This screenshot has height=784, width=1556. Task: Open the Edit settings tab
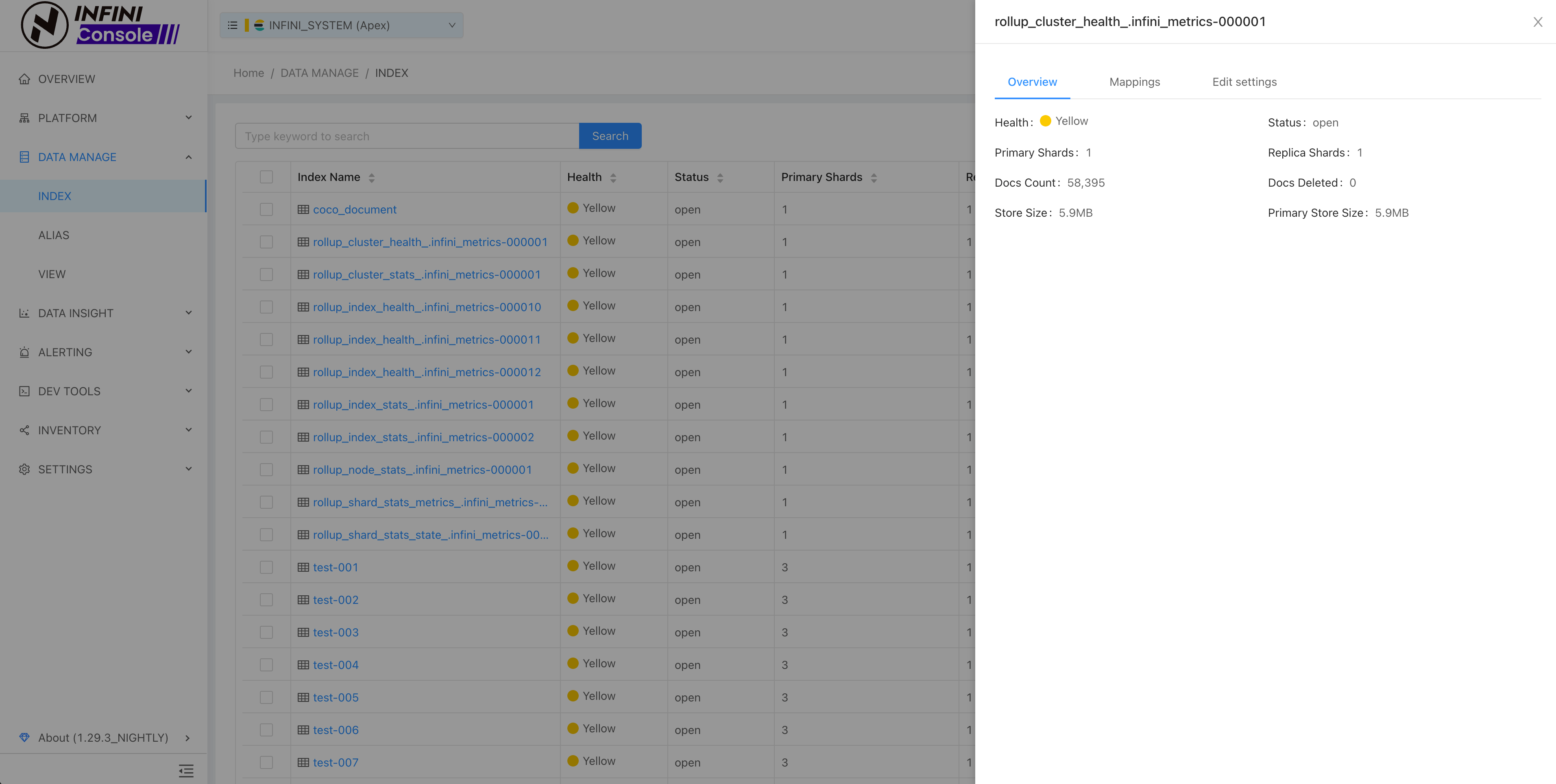point(1244,82)
